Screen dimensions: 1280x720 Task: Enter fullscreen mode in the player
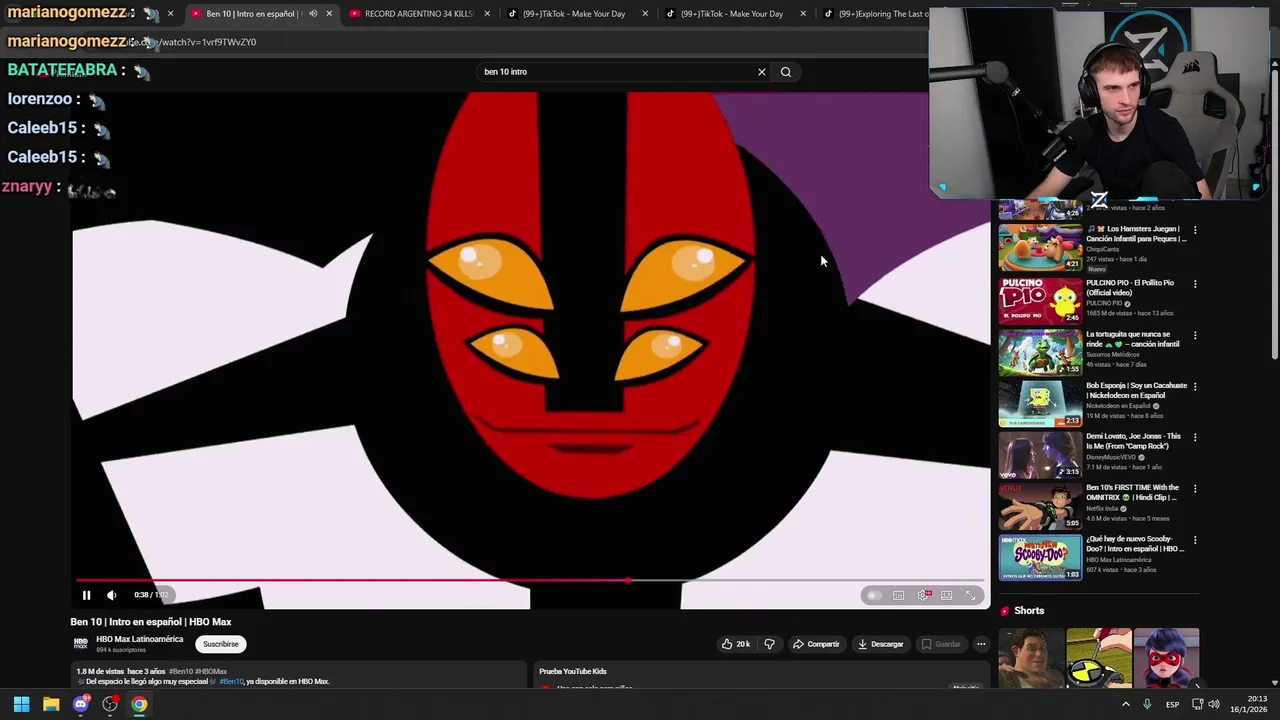tap(970, 596)
